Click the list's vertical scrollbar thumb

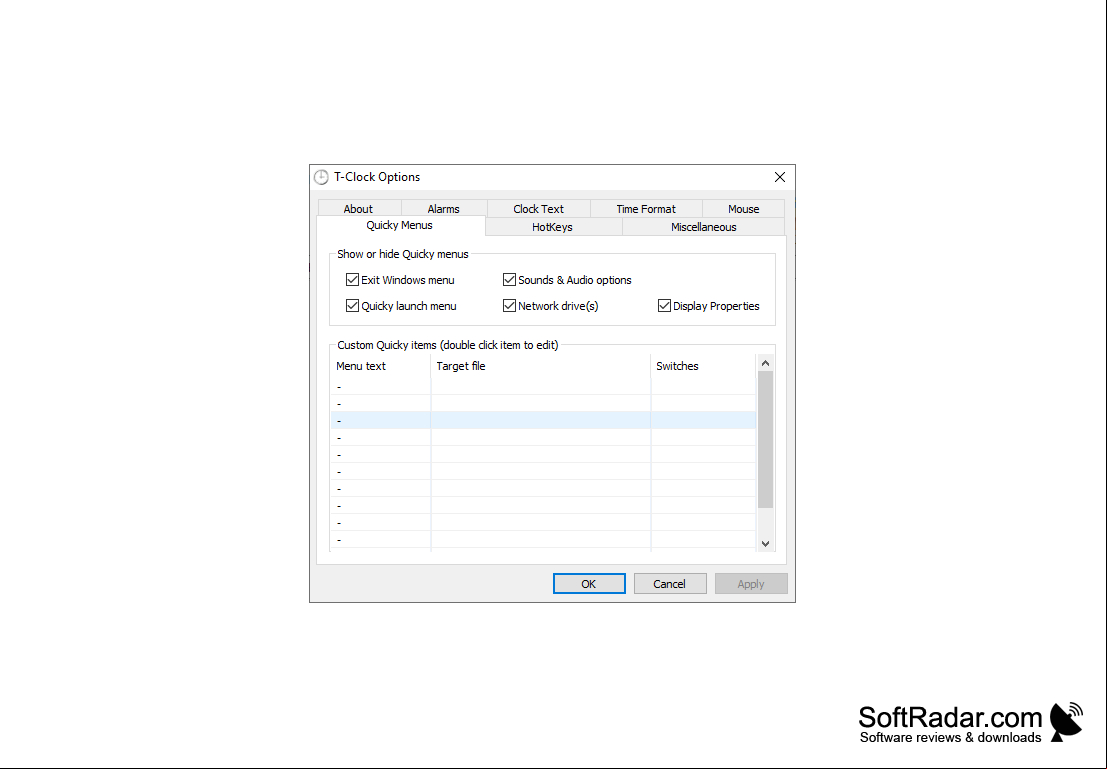point(765,439)
